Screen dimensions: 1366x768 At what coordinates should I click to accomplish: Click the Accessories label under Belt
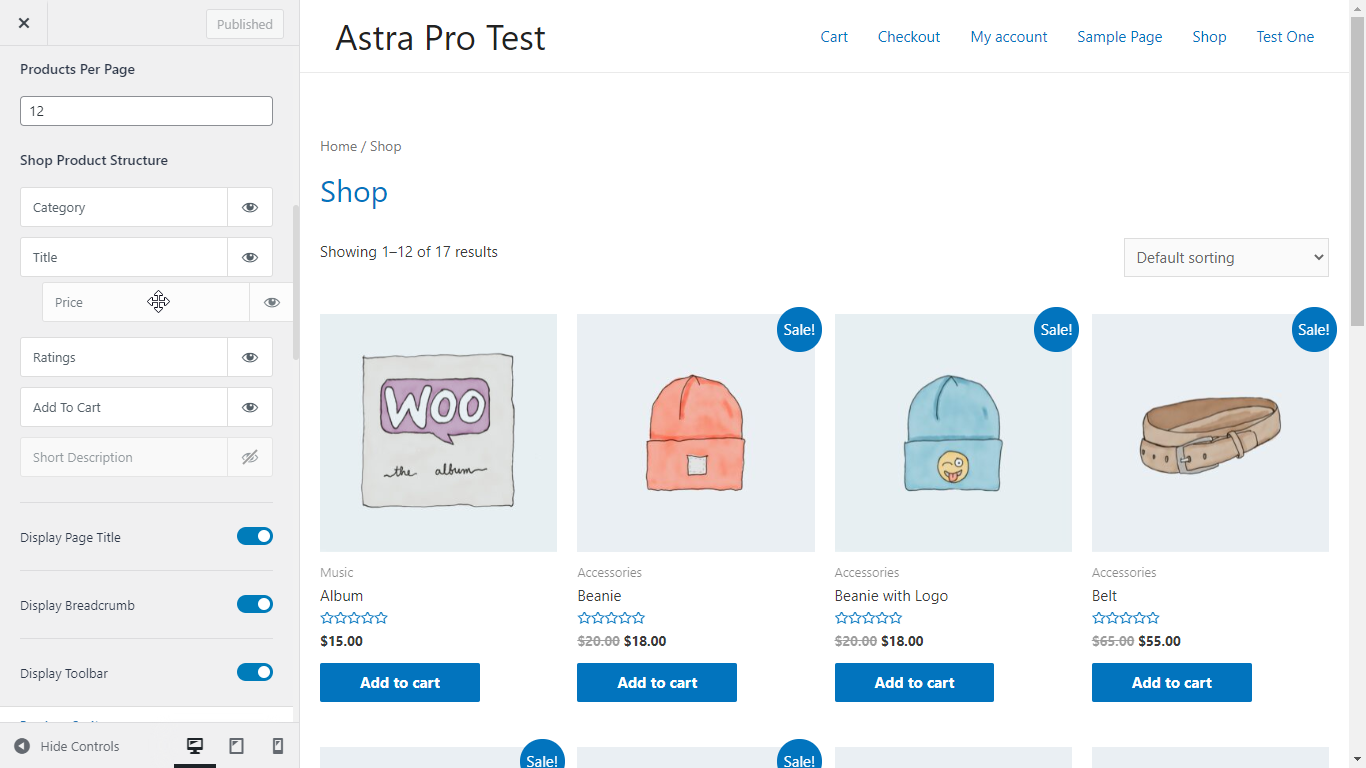point(1124,572)
